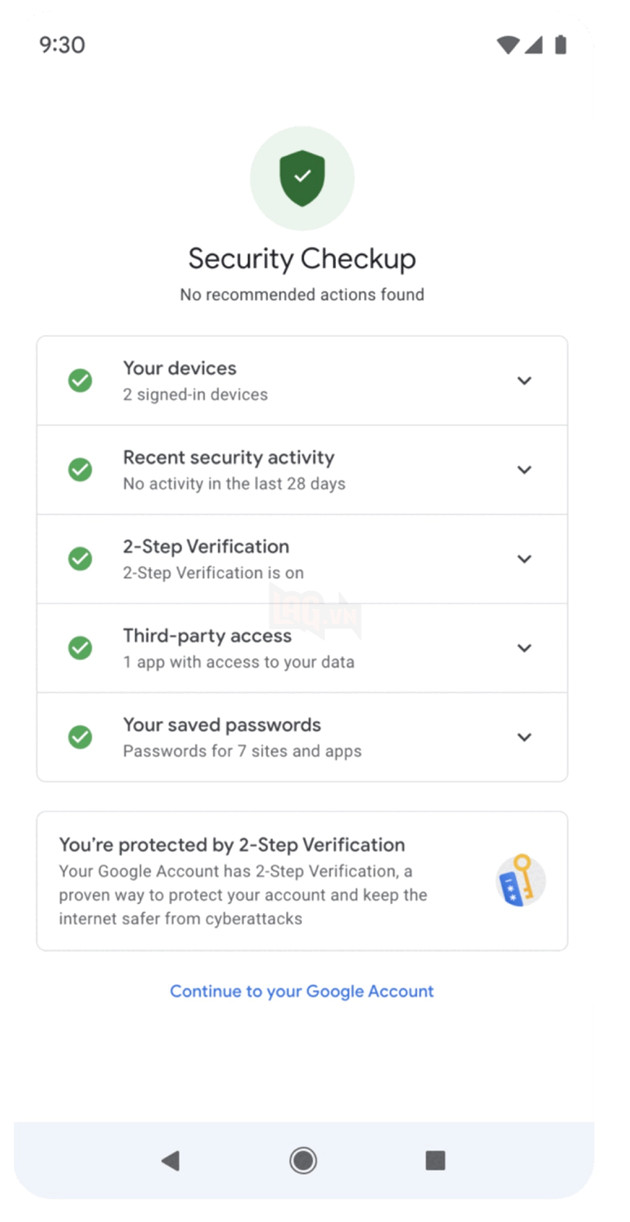The image size is (630, 1222).
Task: Click the Wi-Fi icon in the status bar
Action: click(x=507, y=45)
